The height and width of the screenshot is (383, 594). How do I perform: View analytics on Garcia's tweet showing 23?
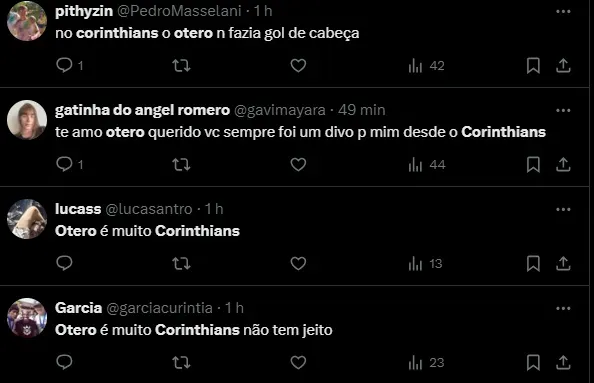pos(426,363)
